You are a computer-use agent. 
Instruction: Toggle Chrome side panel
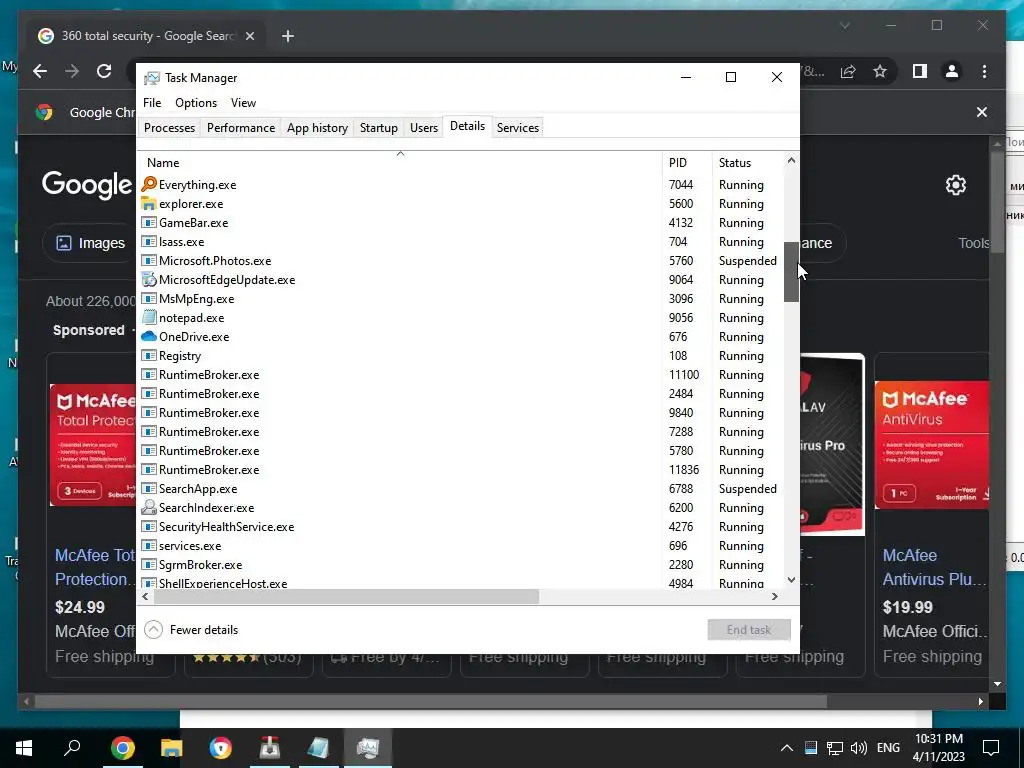[920, 71]
